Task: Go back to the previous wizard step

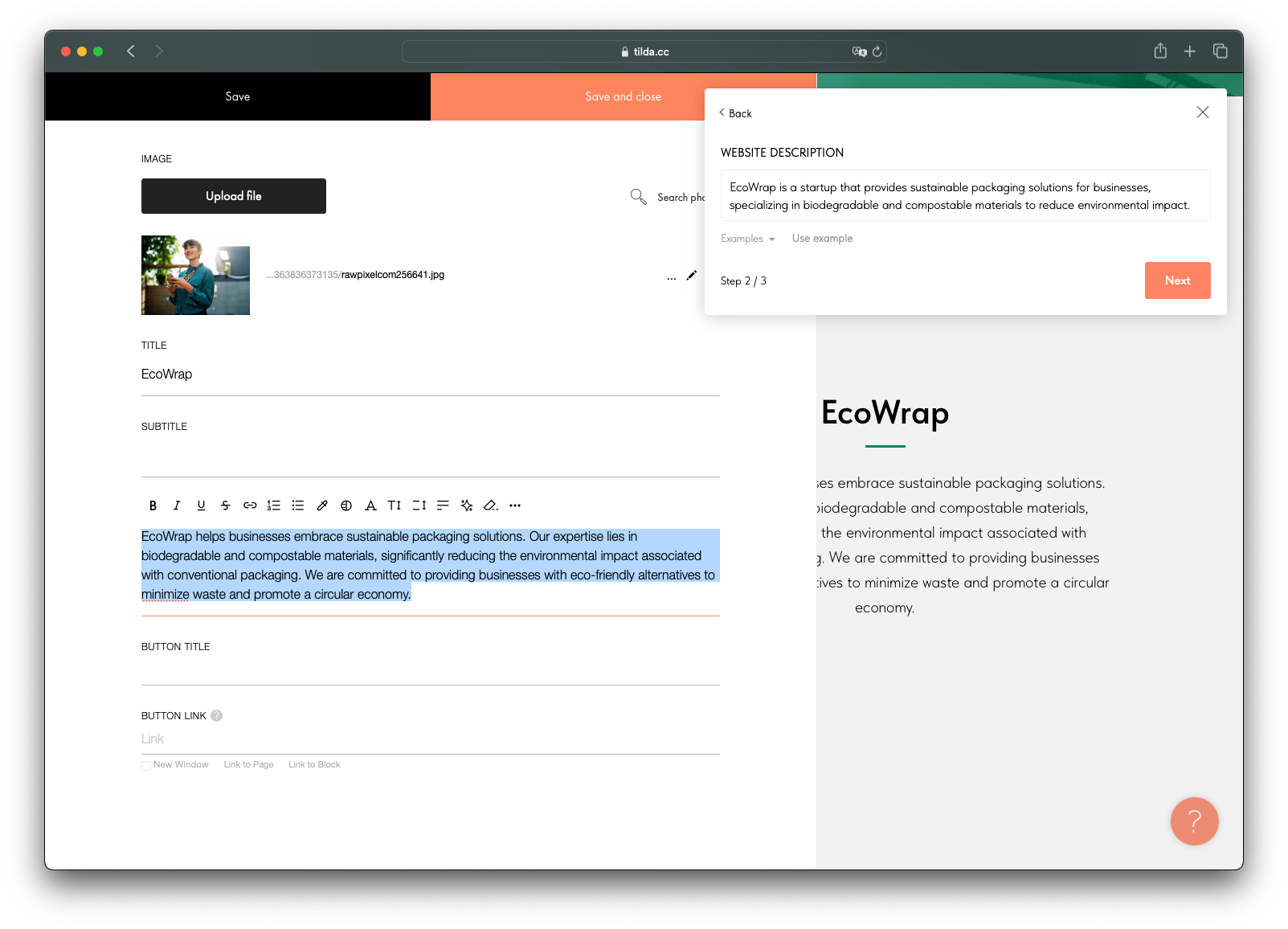Action: click(736, 113)
